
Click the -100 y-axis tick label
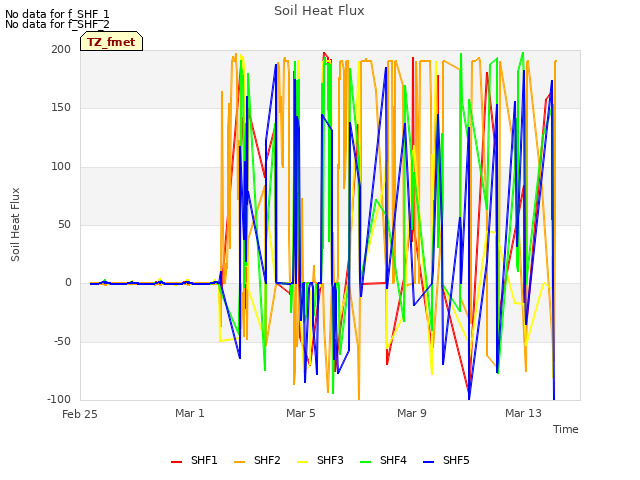click(x=59, y=399)
